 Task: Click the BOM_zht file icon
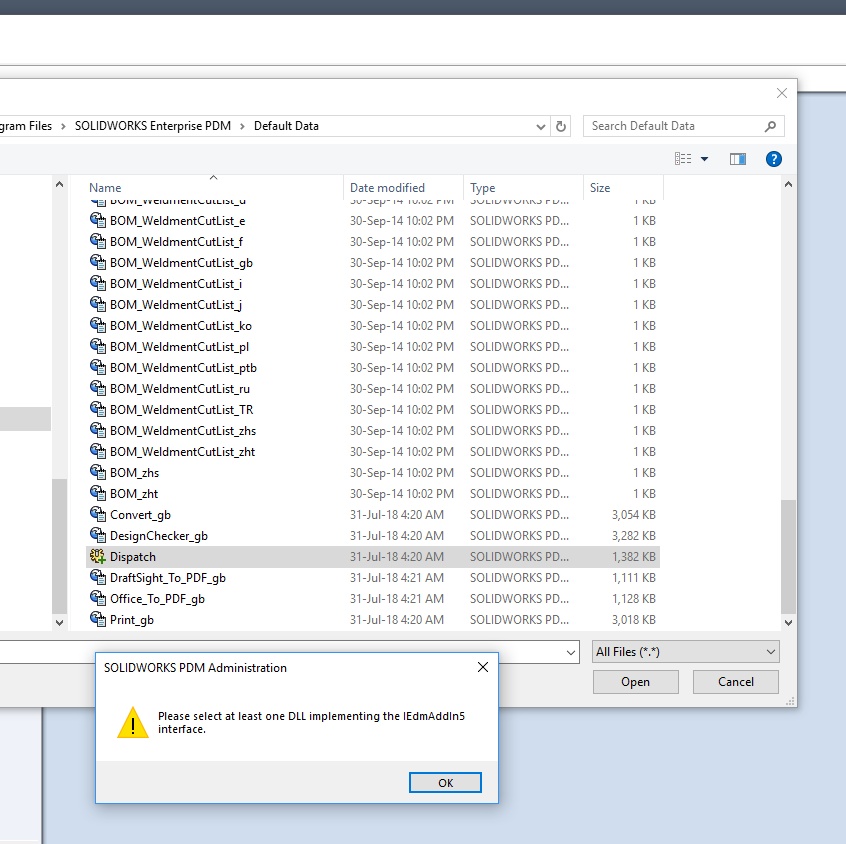[98, 493]
